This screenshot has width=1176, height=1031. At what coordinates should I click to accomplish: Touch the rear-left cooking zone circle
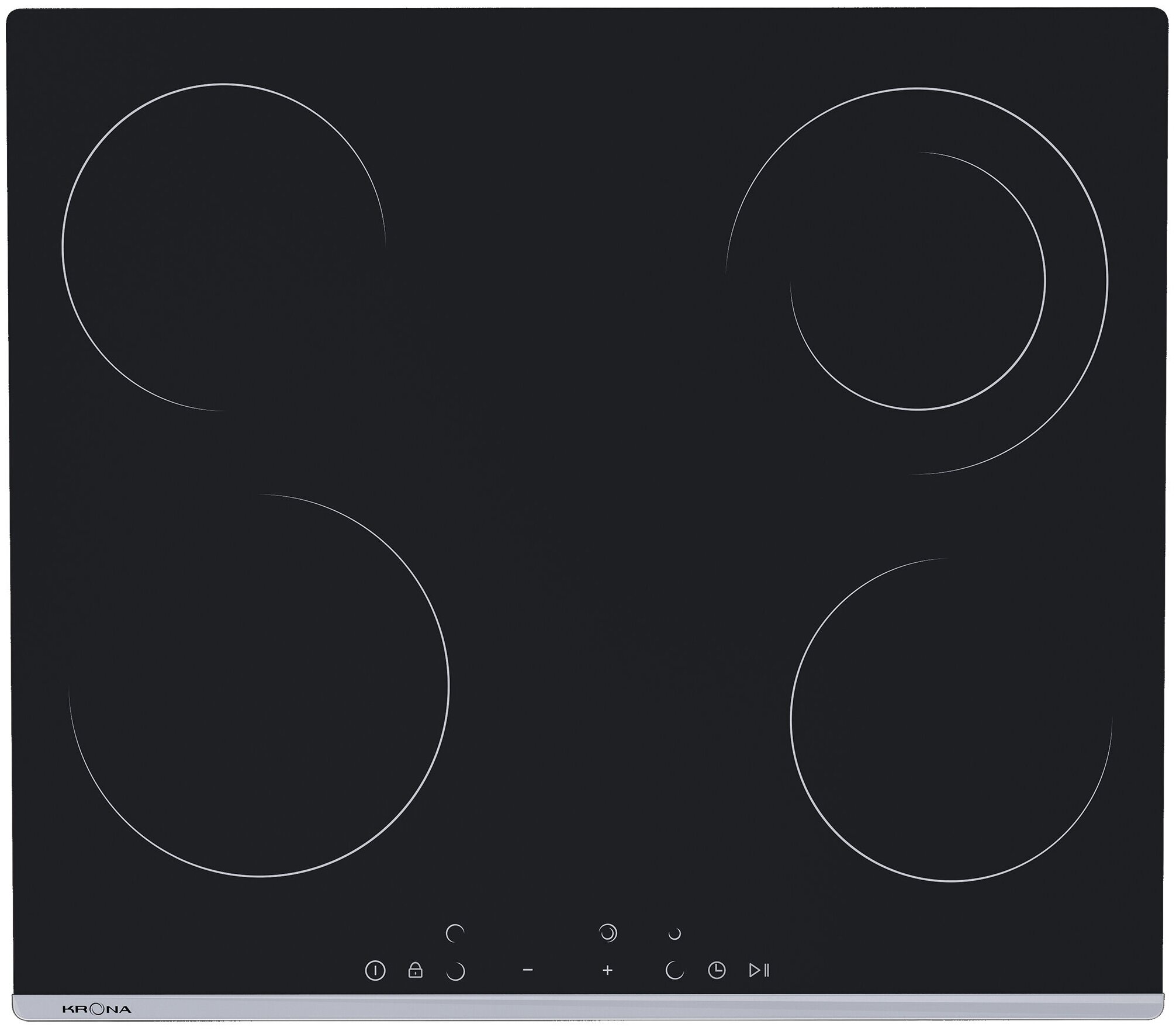pyautogui.click(x=223, y=247)
